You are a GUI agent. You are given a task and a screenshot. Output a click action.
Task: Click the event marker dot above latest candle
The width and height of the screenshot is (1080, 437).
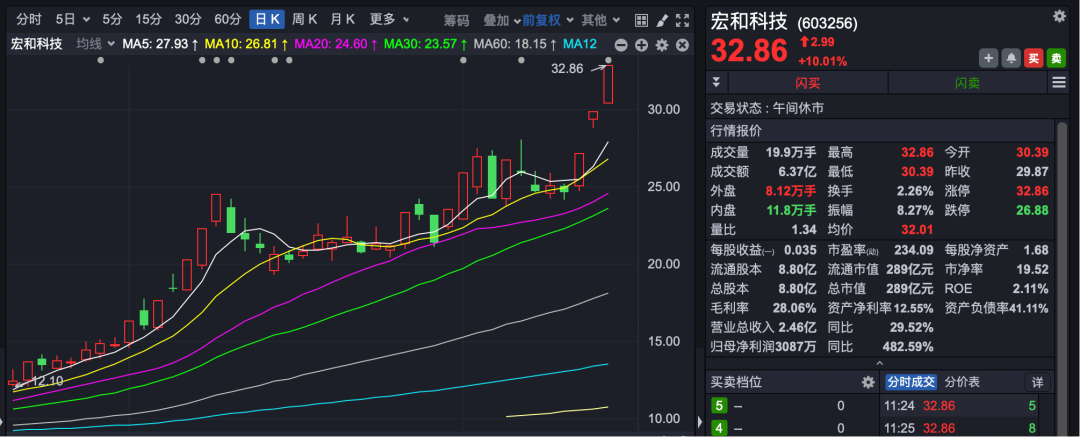[x=608, y=60]
